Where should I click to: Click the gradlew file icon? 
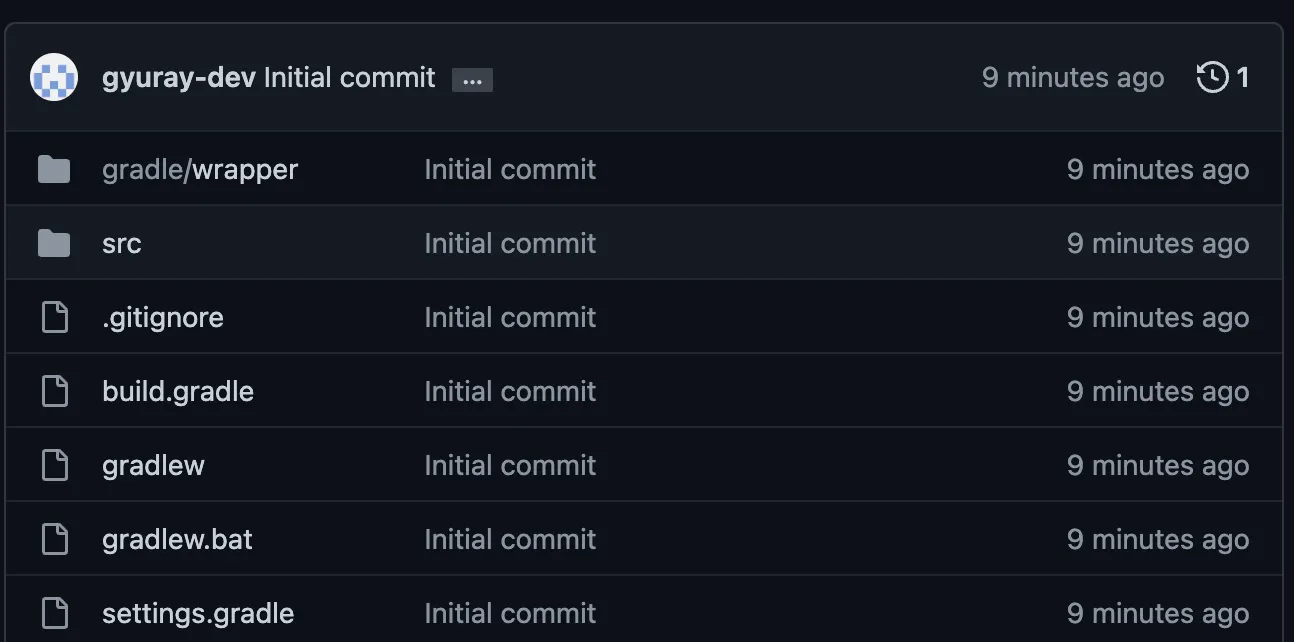pos(54,465)
